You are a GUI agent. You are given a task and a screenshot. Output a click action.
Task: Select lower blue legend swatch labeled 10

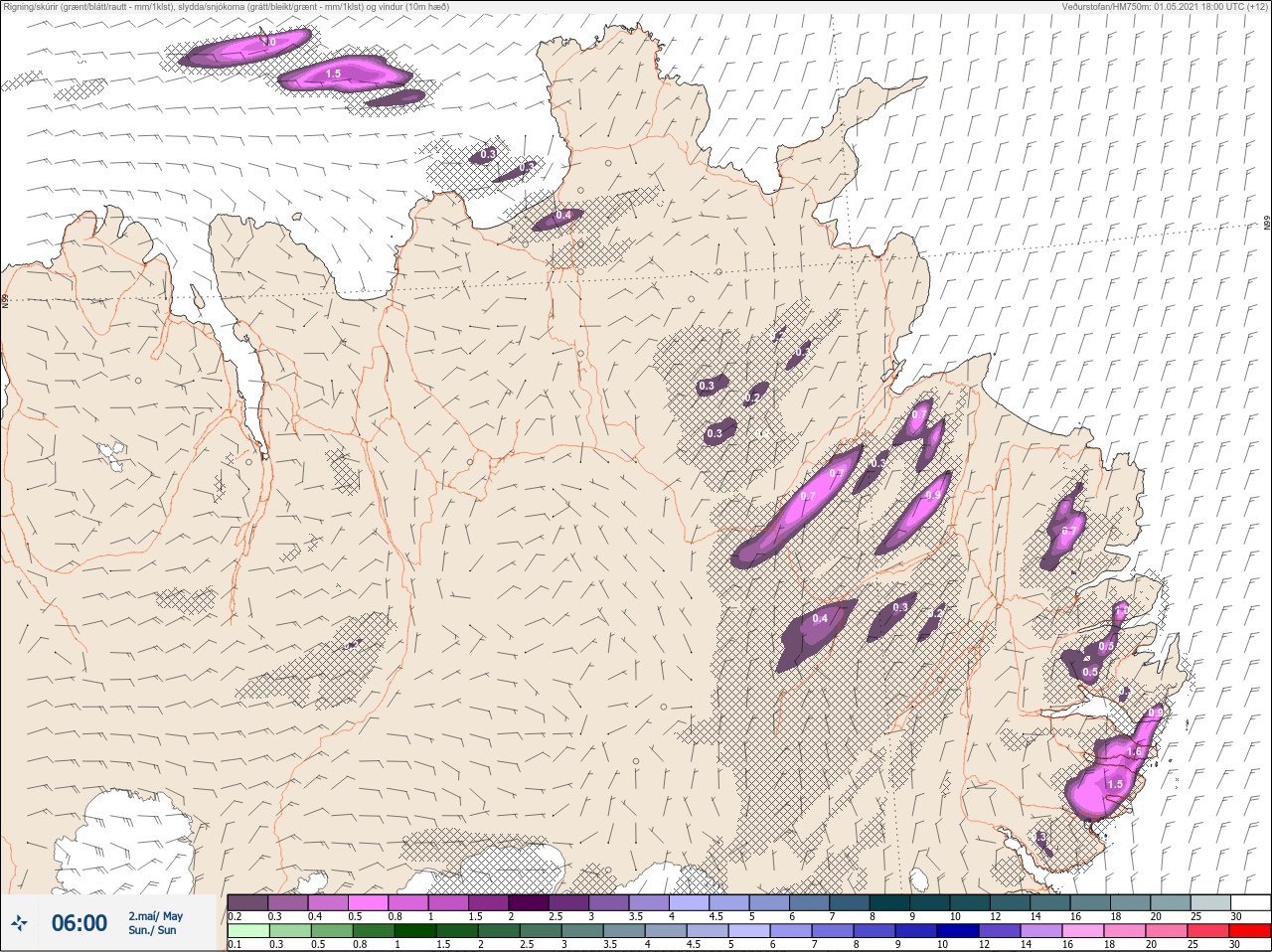958,931
